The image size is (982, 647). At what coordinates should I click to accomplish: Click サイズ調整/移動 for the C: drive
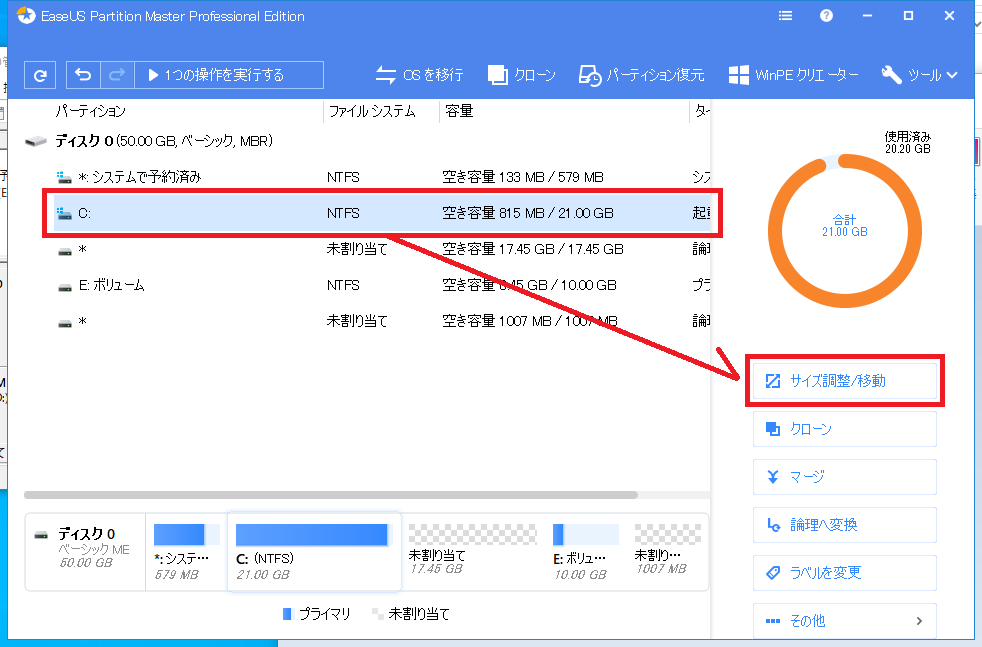point(844,381)
